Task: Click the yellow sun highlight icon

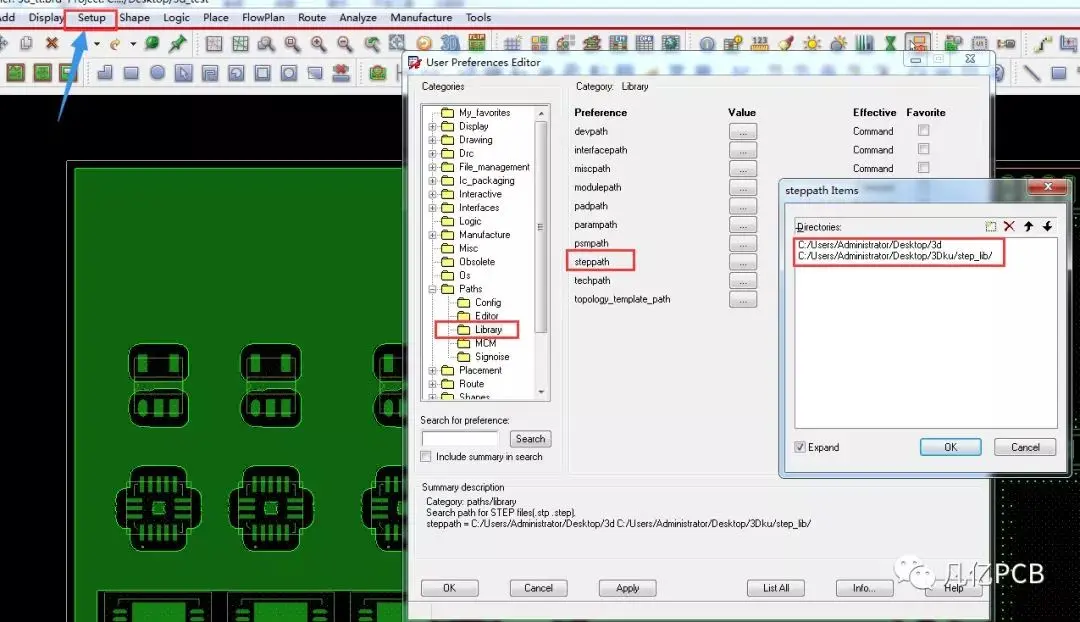Action: (813, 44)
